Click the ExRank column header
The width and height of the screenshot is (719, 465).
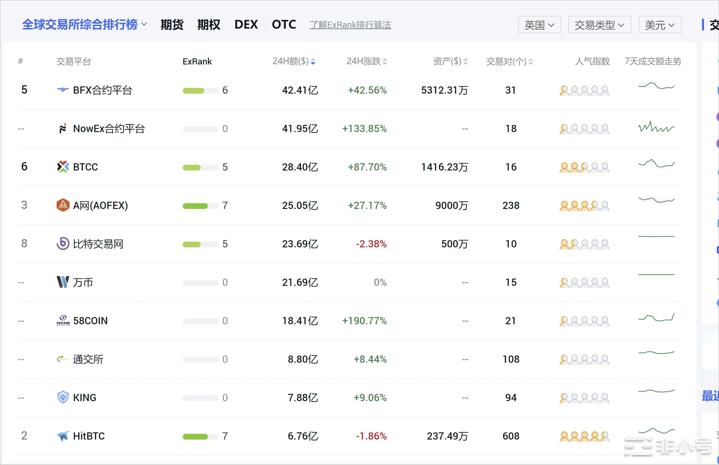pyautogui.click(x=197, y=61)
